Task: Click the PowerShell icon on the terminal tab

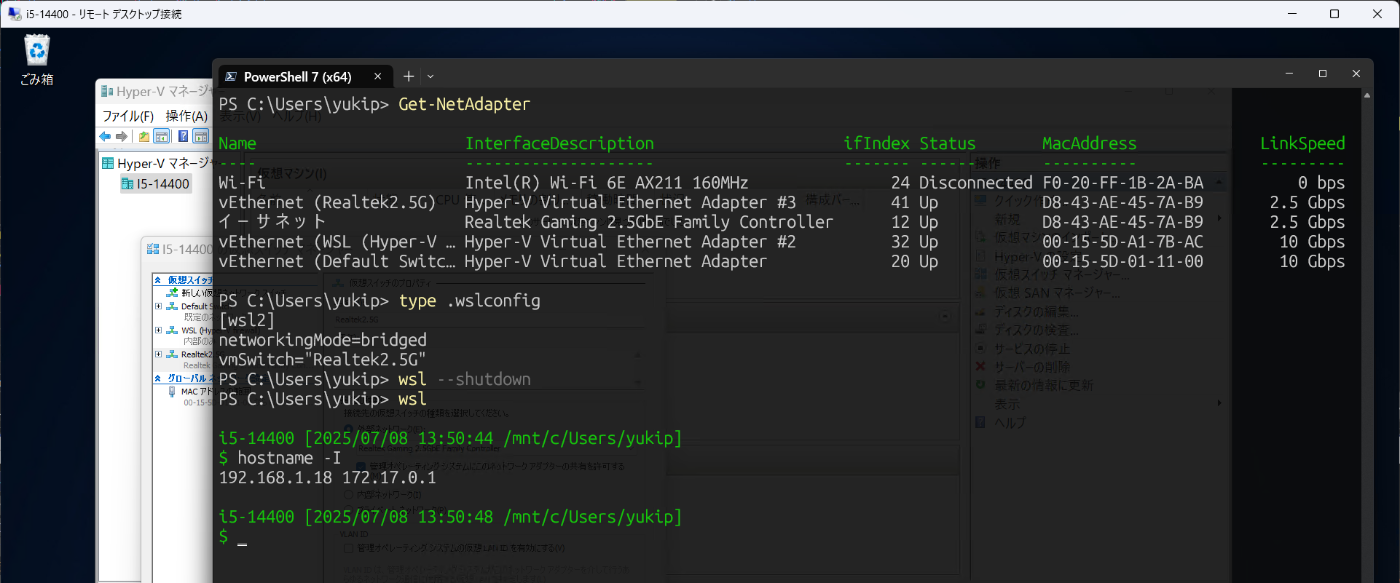Action: [231, 76]
